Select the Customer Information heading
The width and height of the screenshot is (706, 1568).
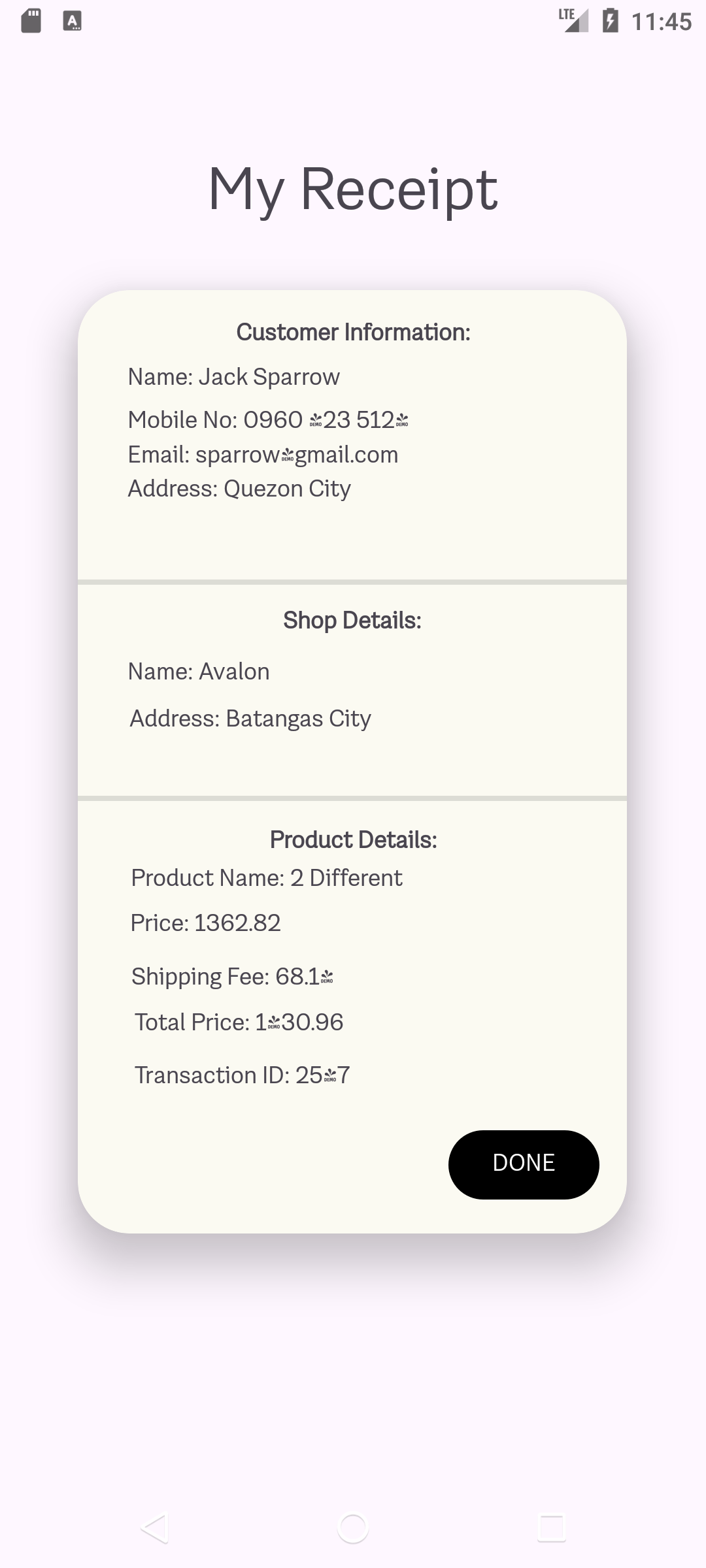coord(353,333)
